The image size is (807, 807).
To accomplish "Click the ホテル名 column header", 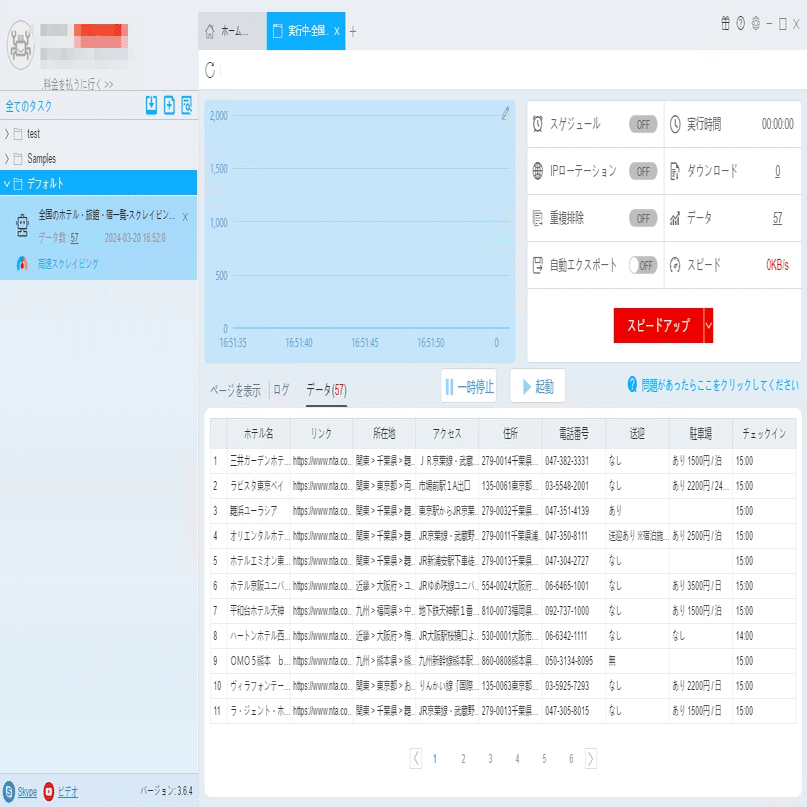I will (x=258, y=434).
